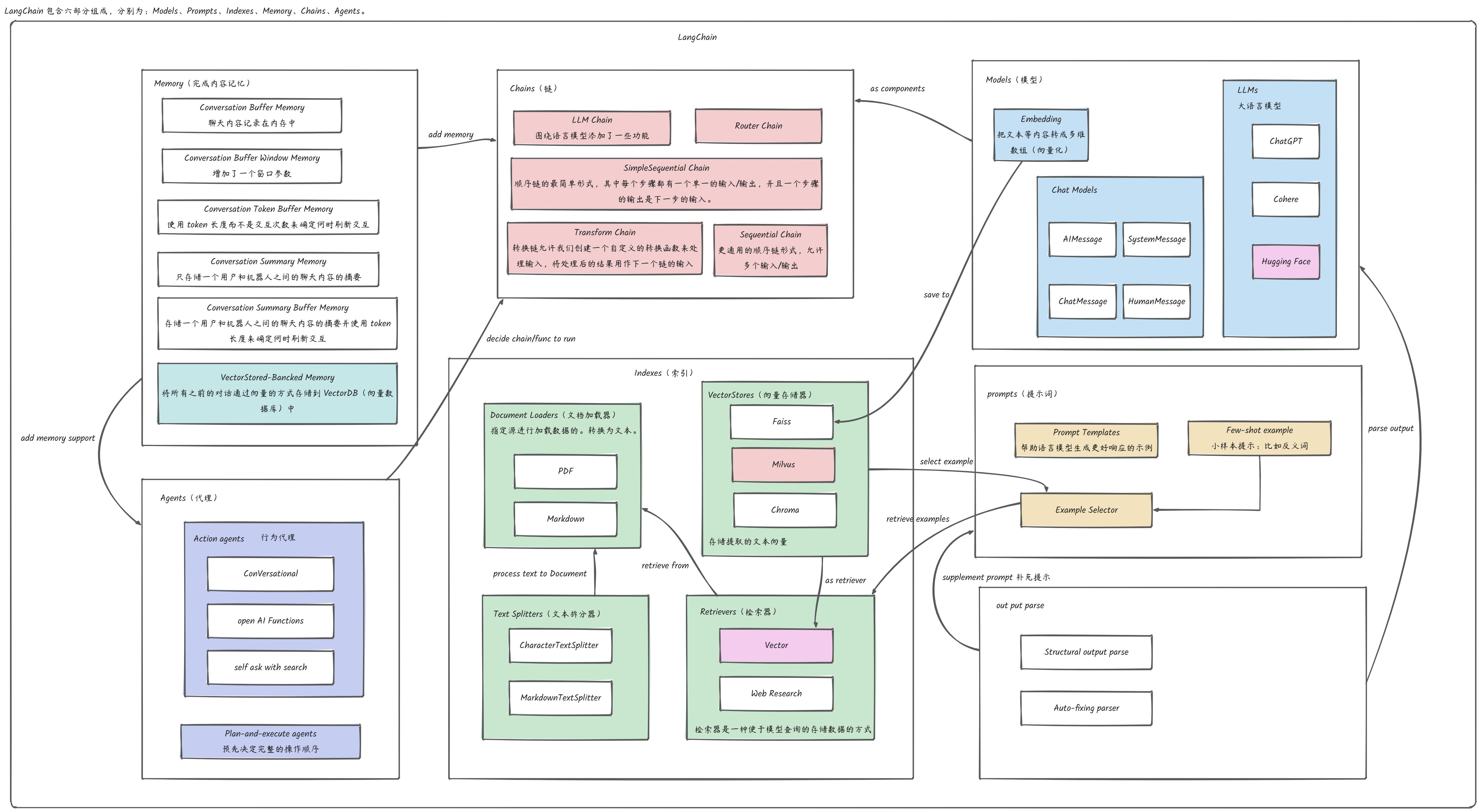The height and width of the screenshot is (812, 1482).
Task: Select the Router Chain box
Action: coord(758,126)
